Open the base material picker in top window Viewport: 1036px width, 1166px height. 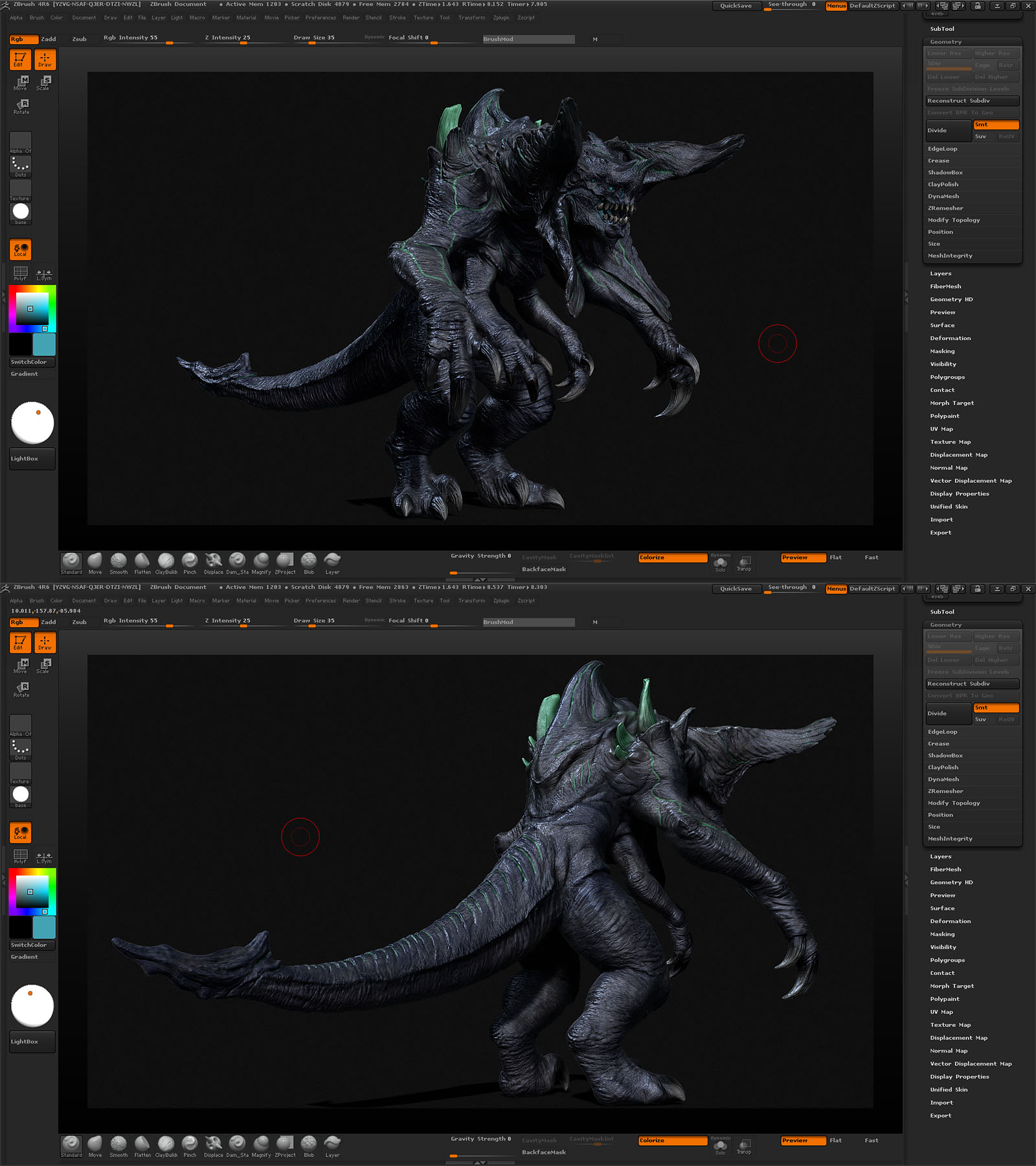tap(20, 214)
